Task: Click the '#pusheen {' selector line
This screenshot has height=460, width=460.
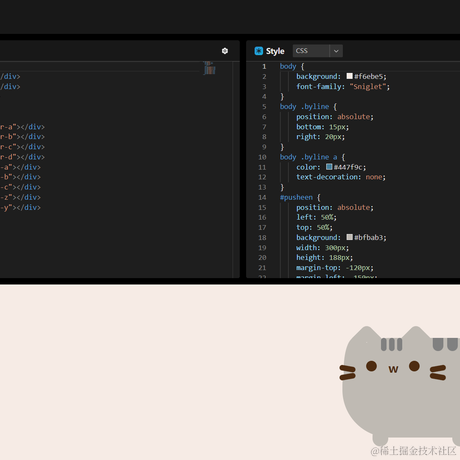Action: pyautogui.click(x=300, y=197)
